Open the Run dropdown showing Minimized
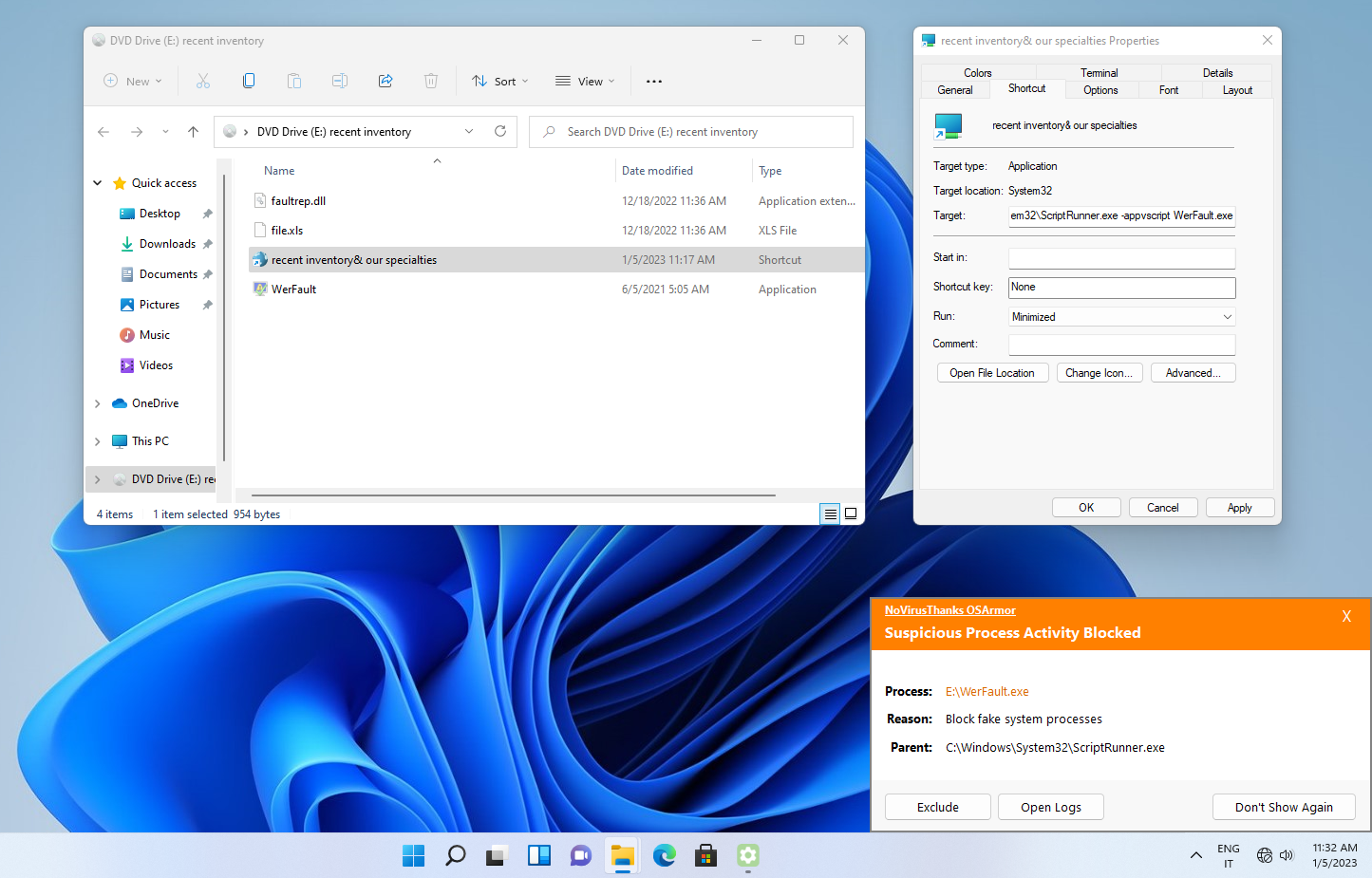 (1121, 317)
